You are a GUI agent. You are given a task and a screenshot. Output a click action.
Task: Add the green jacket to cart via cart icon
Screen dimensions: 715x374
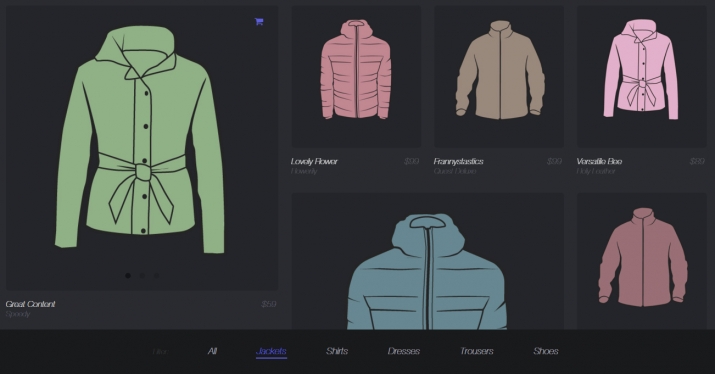259,21
